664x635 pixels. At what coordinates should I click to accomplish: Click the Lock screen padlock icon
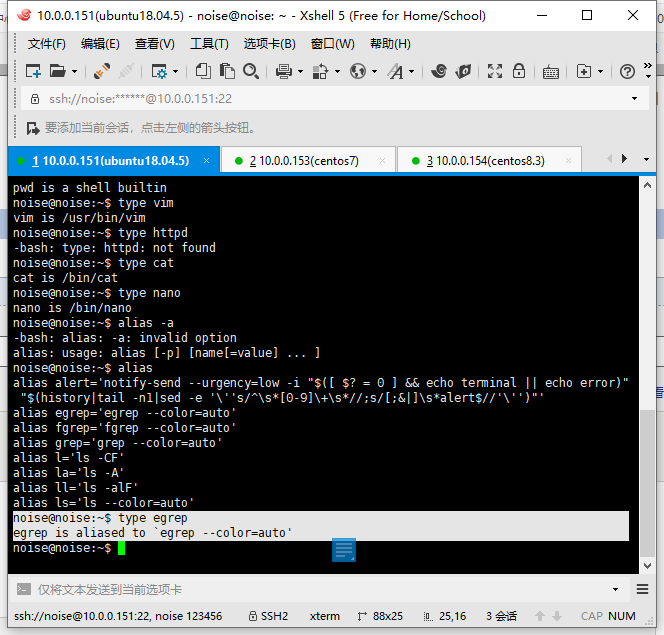coord(519,71)
